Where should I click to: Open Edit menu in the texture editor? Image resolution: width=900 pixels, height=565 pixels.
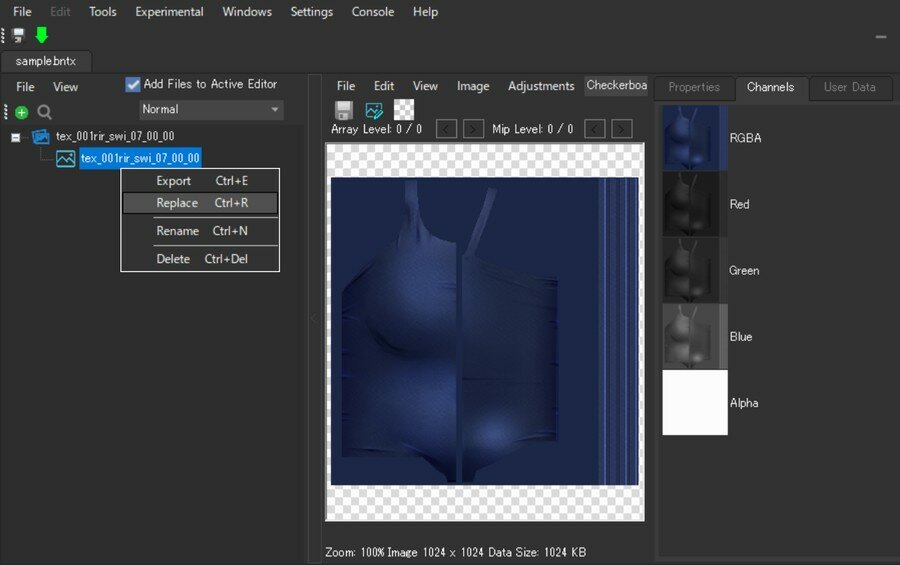(383, 86)
